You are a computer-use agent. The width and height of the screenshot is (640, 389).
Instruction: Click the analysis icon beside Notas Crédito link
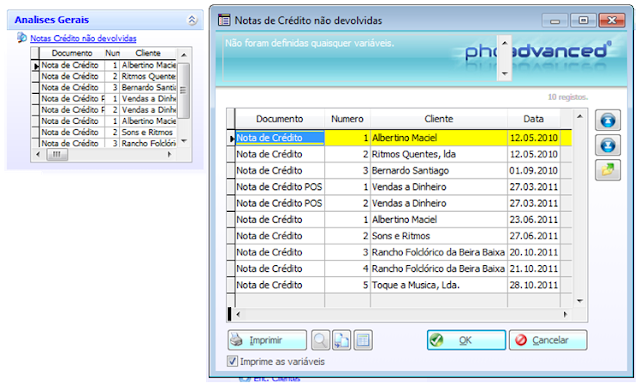(x=22, y=38)
